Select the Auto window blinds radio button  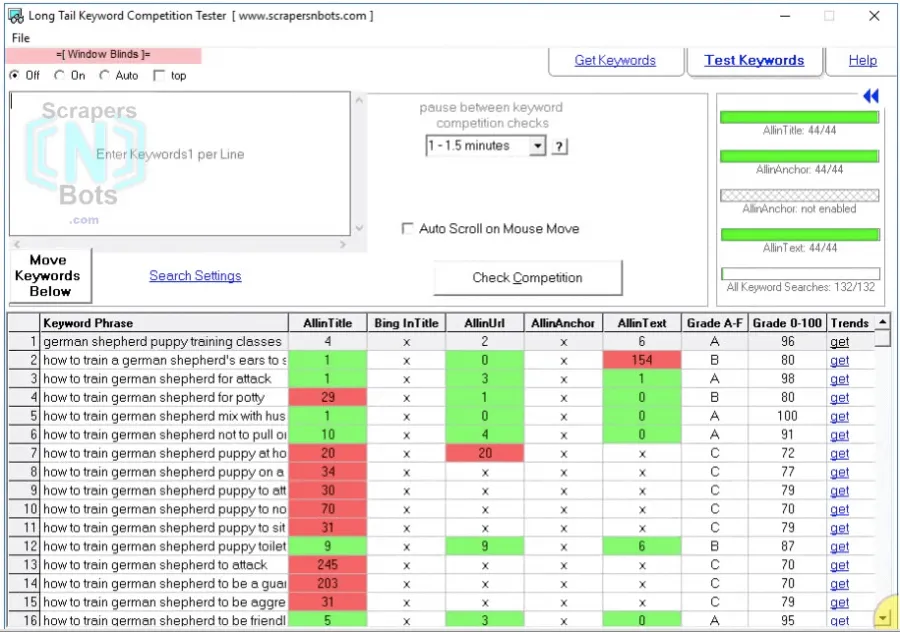(104, 75)
